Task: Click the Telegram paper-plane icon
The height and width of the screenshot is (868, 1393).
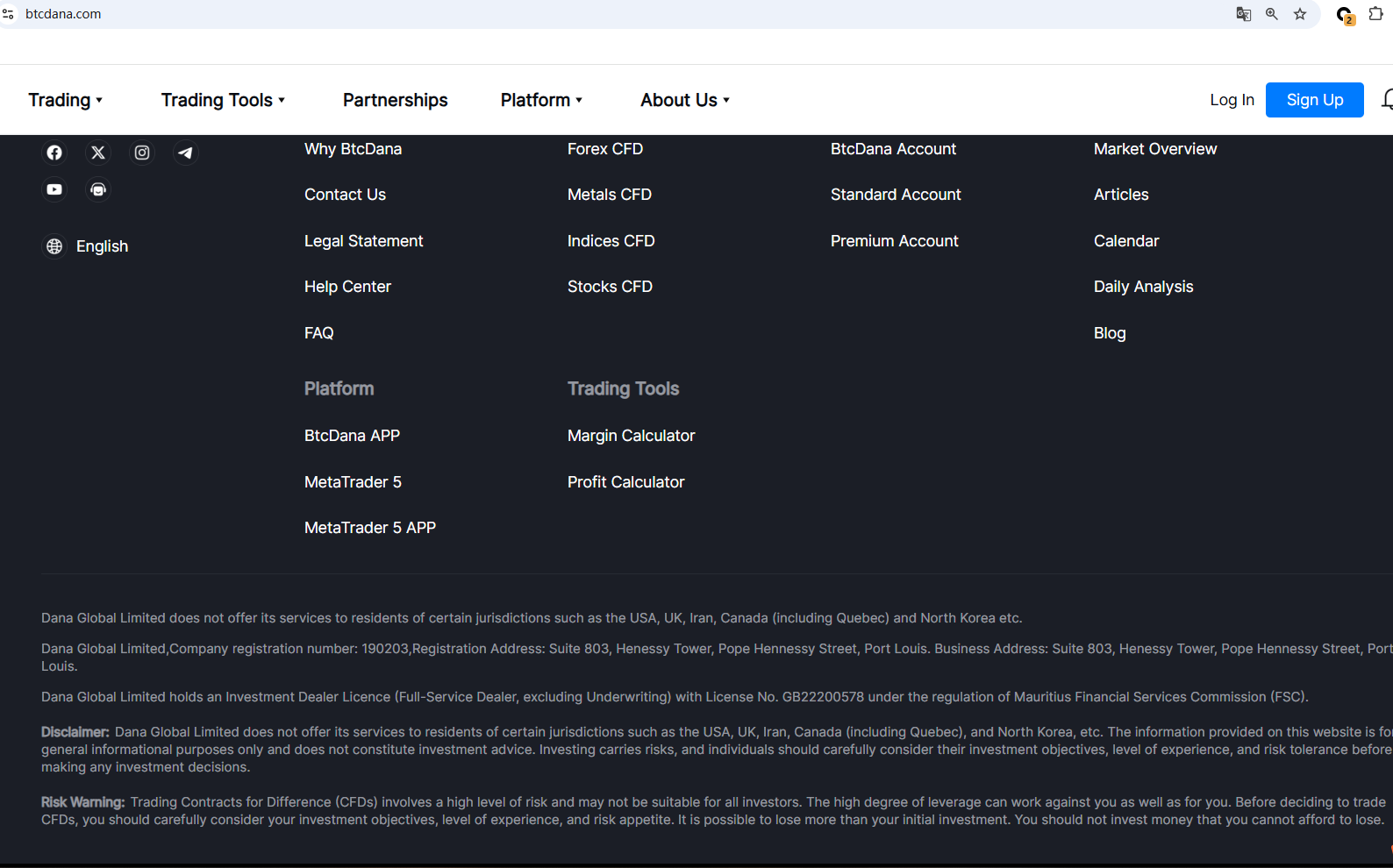Action: tap(185, 153)
